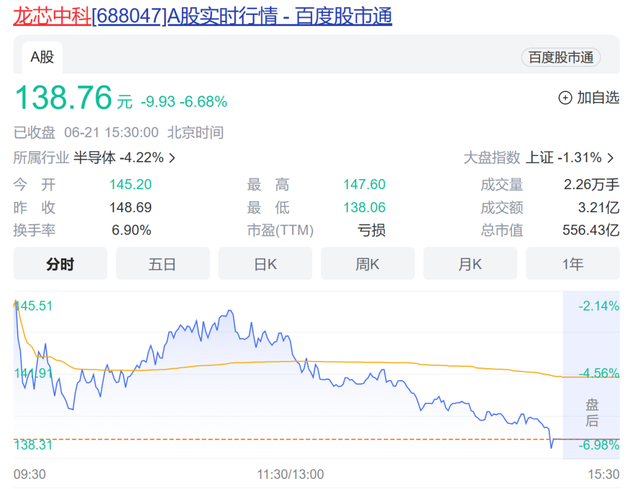Expand the 半导体 industry chevron arrow
The height and width of the screenshot is (489, 640).
172,158
